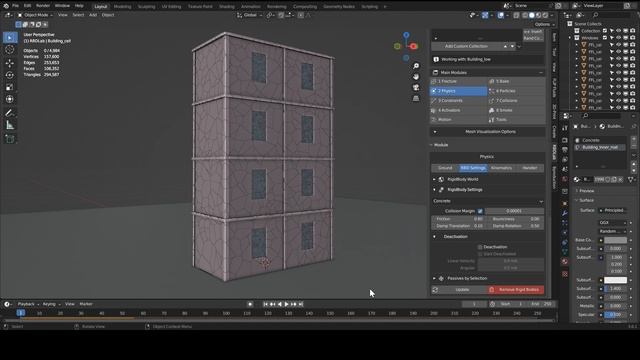
Task: Click the Motion module button
Action: tap(459, 120)
